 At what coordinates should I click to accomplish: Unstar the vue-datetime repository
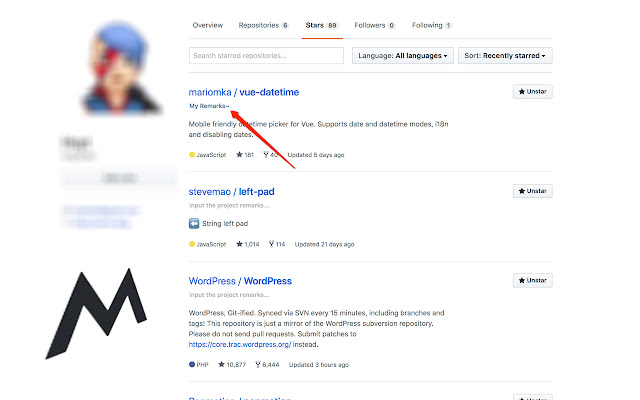(533, 91)
